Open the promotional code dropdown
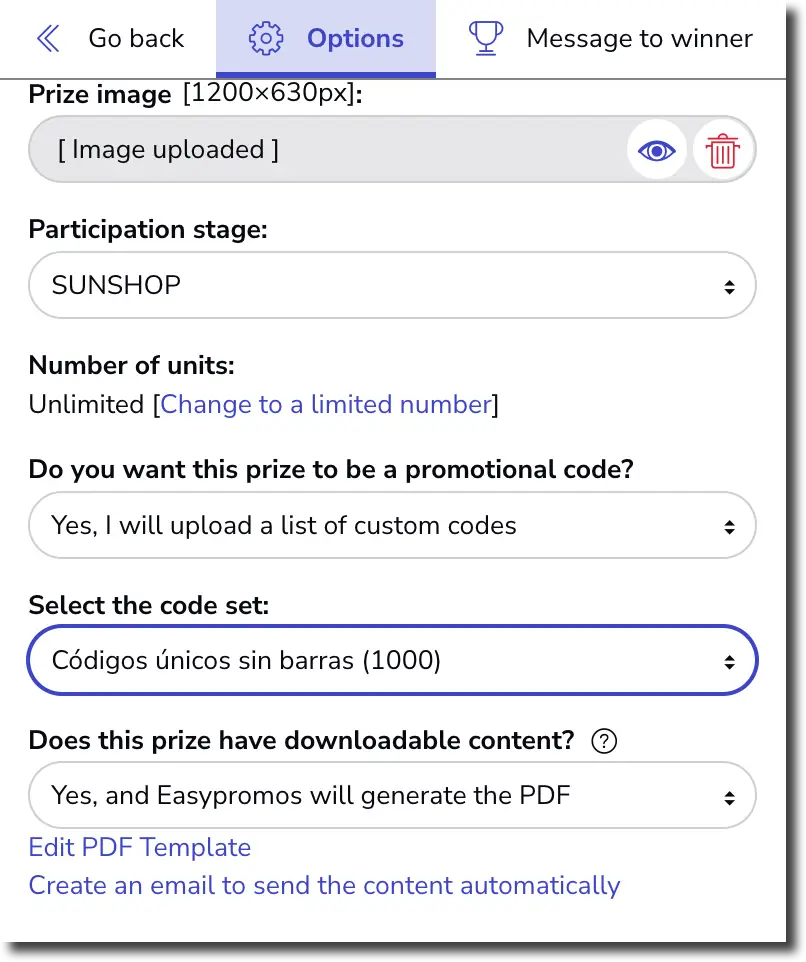This screenshot has height=962, width=806. coord(392,525)
